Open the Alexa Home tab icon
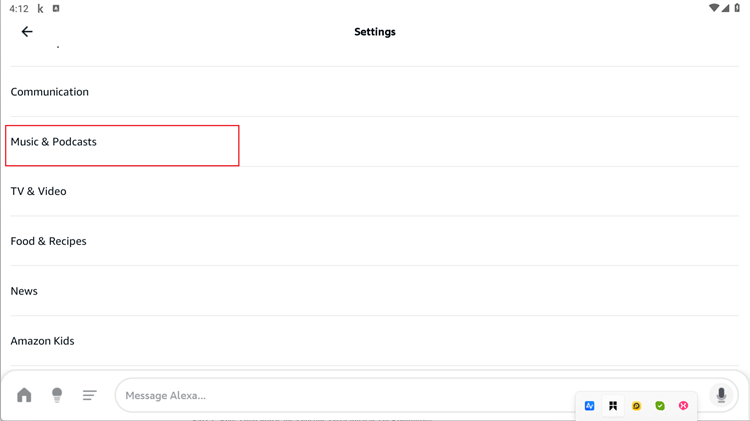Viewport: 750px width, 421px height. (x=24, y=395)
